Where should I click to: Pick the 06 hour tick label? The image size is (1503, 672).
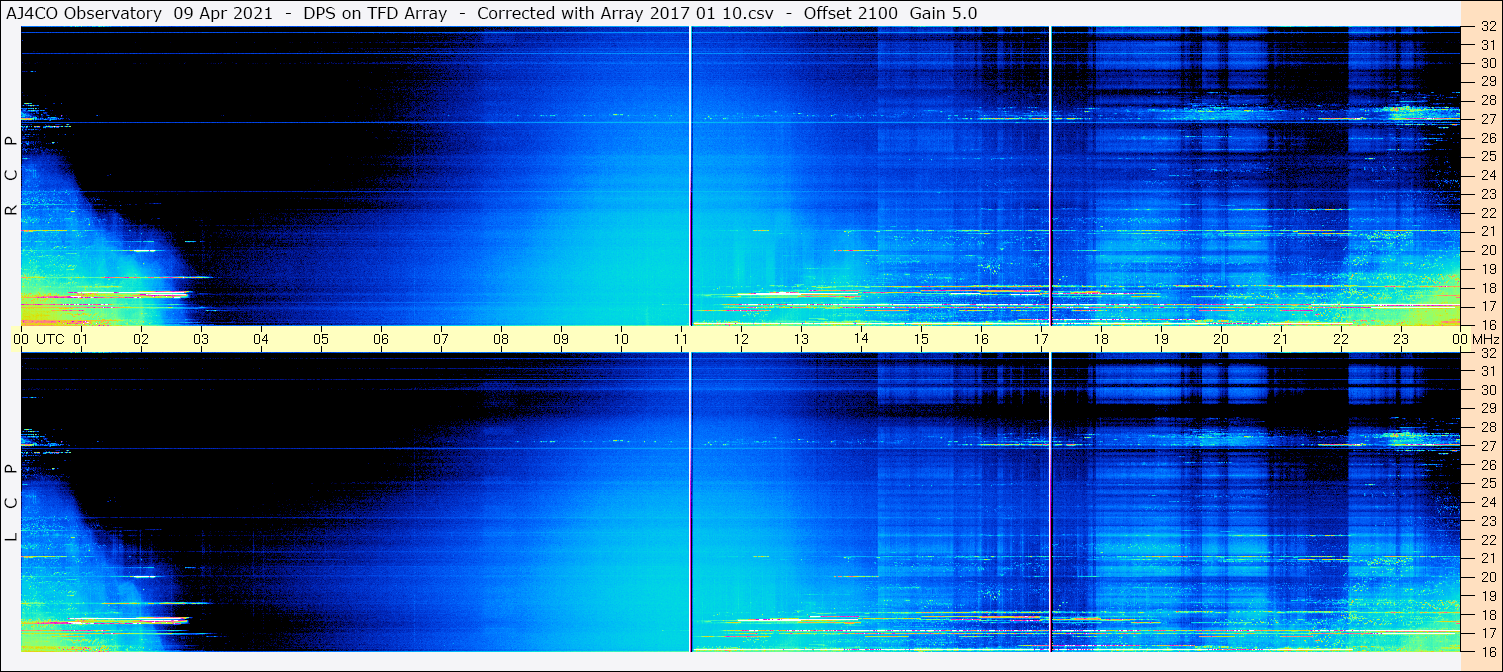coord(381,339)
